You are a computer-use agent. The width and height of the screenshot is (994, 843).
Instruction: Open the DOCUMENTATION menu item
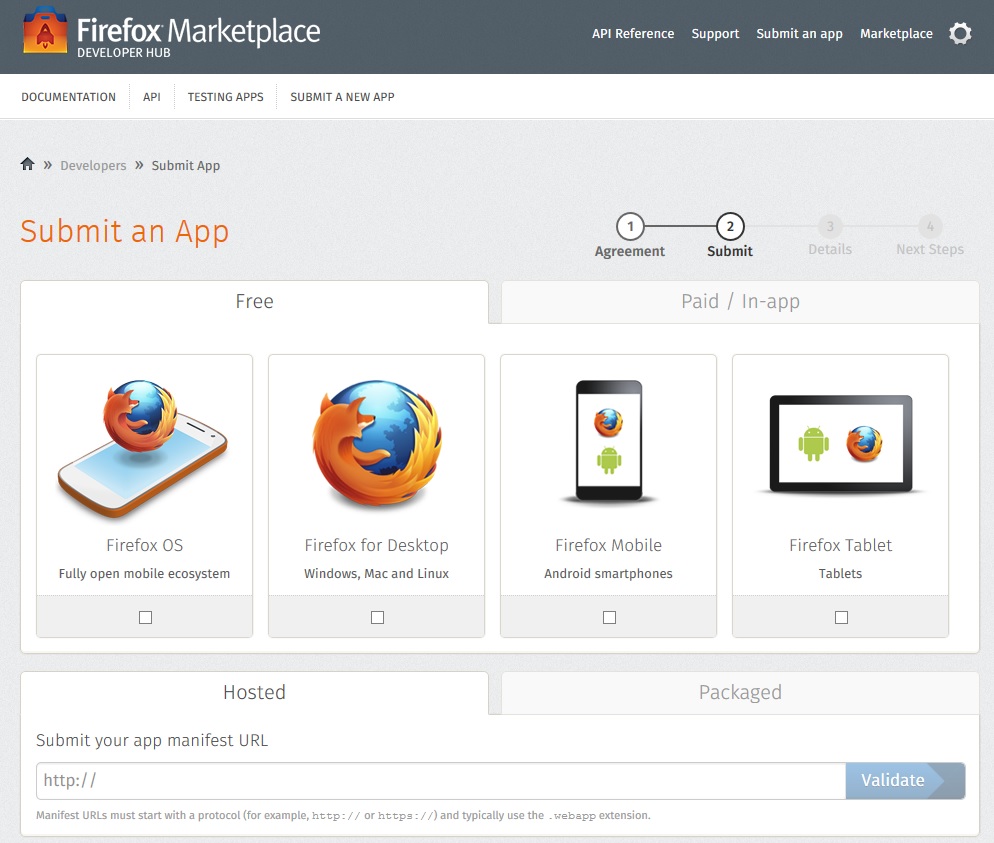[x=68, y=97]
